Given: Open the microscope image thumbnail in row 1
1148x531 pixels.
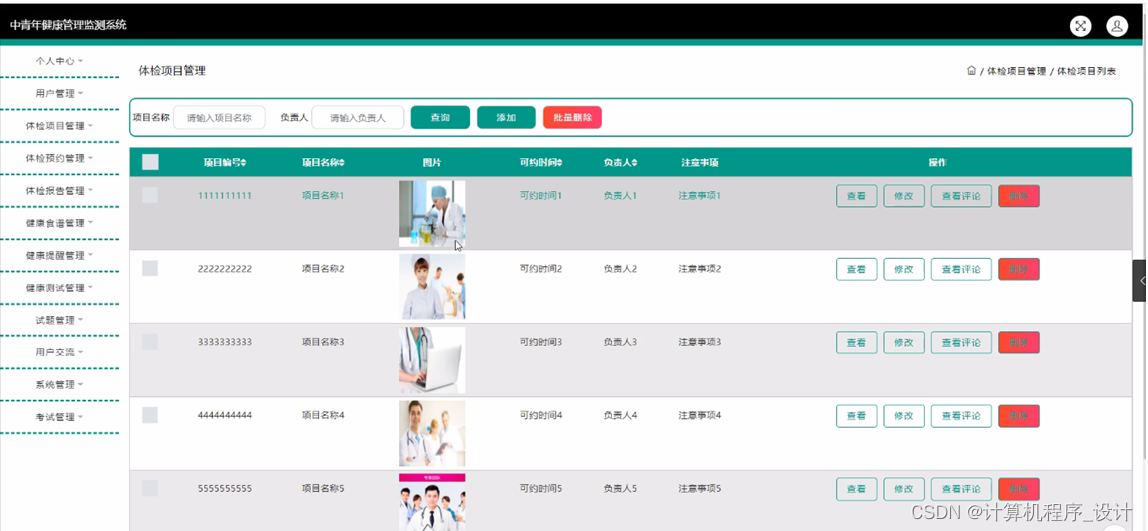Looking at the screenshot, I should [x=432, y=214].
